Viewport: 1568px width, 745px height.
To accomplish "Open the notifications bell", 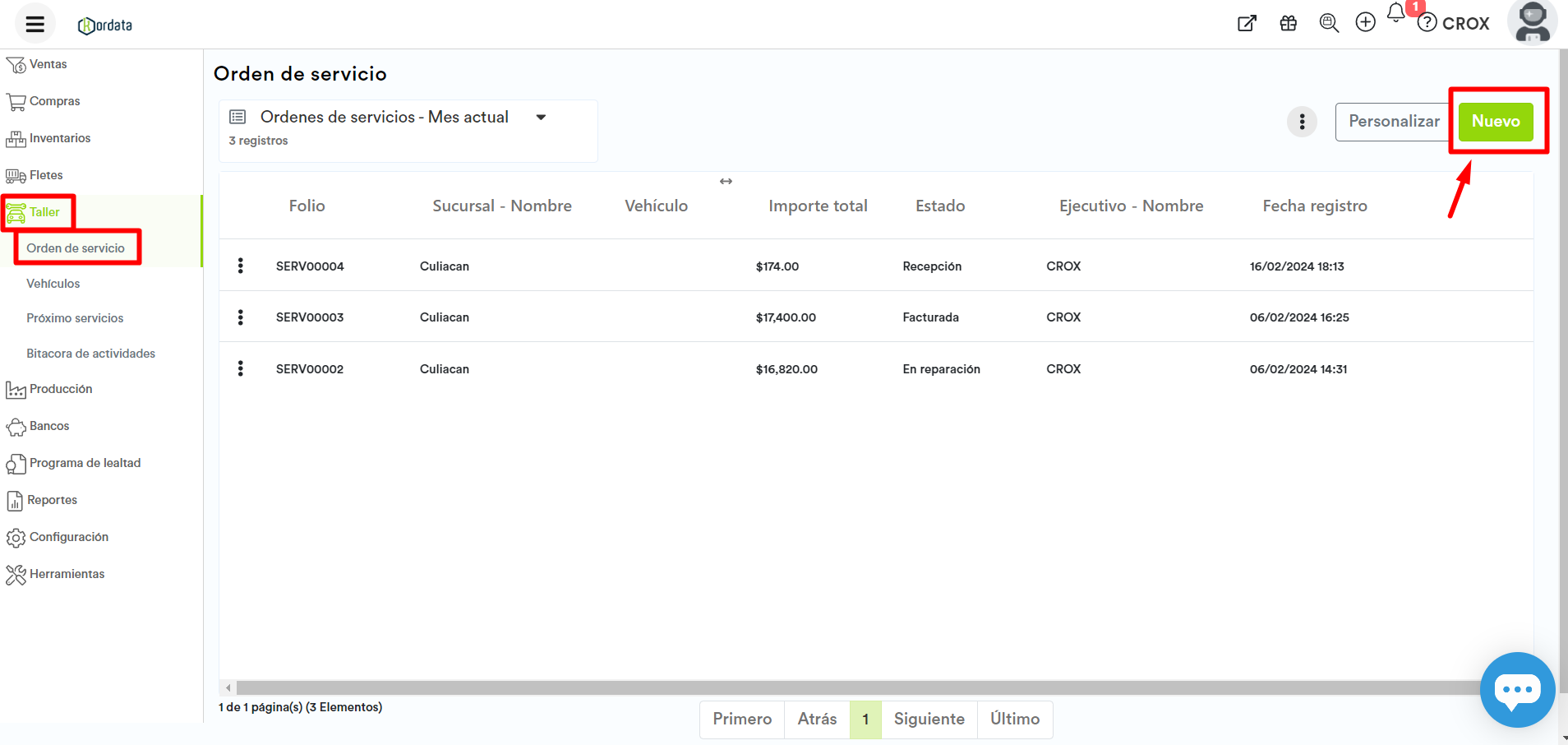I will pos(1396,13).
